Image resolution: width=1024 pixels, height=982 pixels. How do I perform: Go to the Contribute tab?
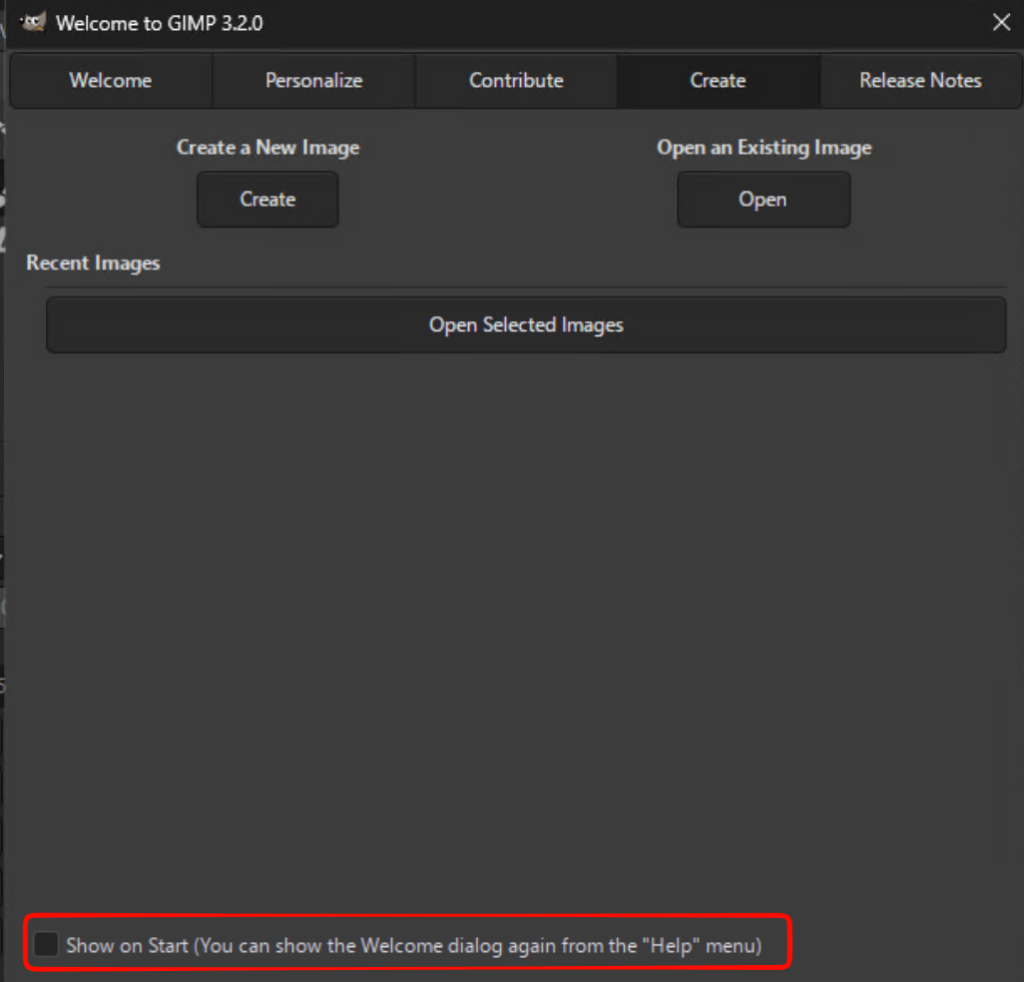click(x=516, y=80)
